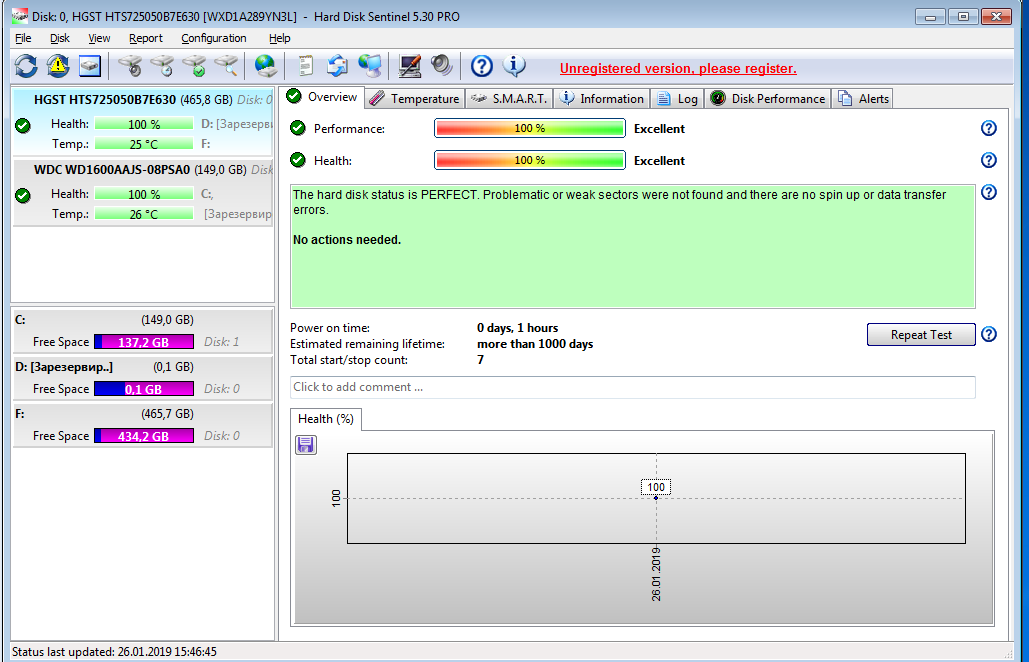
Task: Click the green check icon beside the WDC disk
Action: tap(23, 196)
